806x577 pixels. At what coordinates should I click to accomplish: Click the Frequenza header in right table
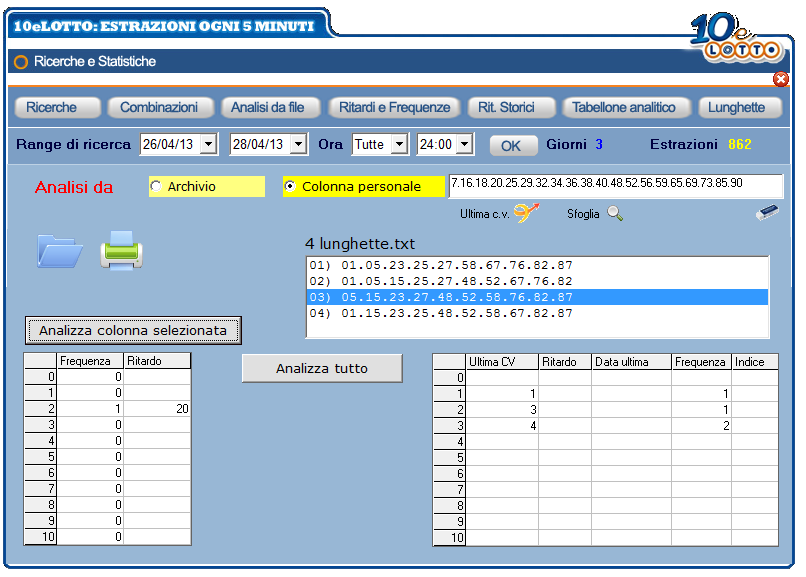(x=701, y=362)
